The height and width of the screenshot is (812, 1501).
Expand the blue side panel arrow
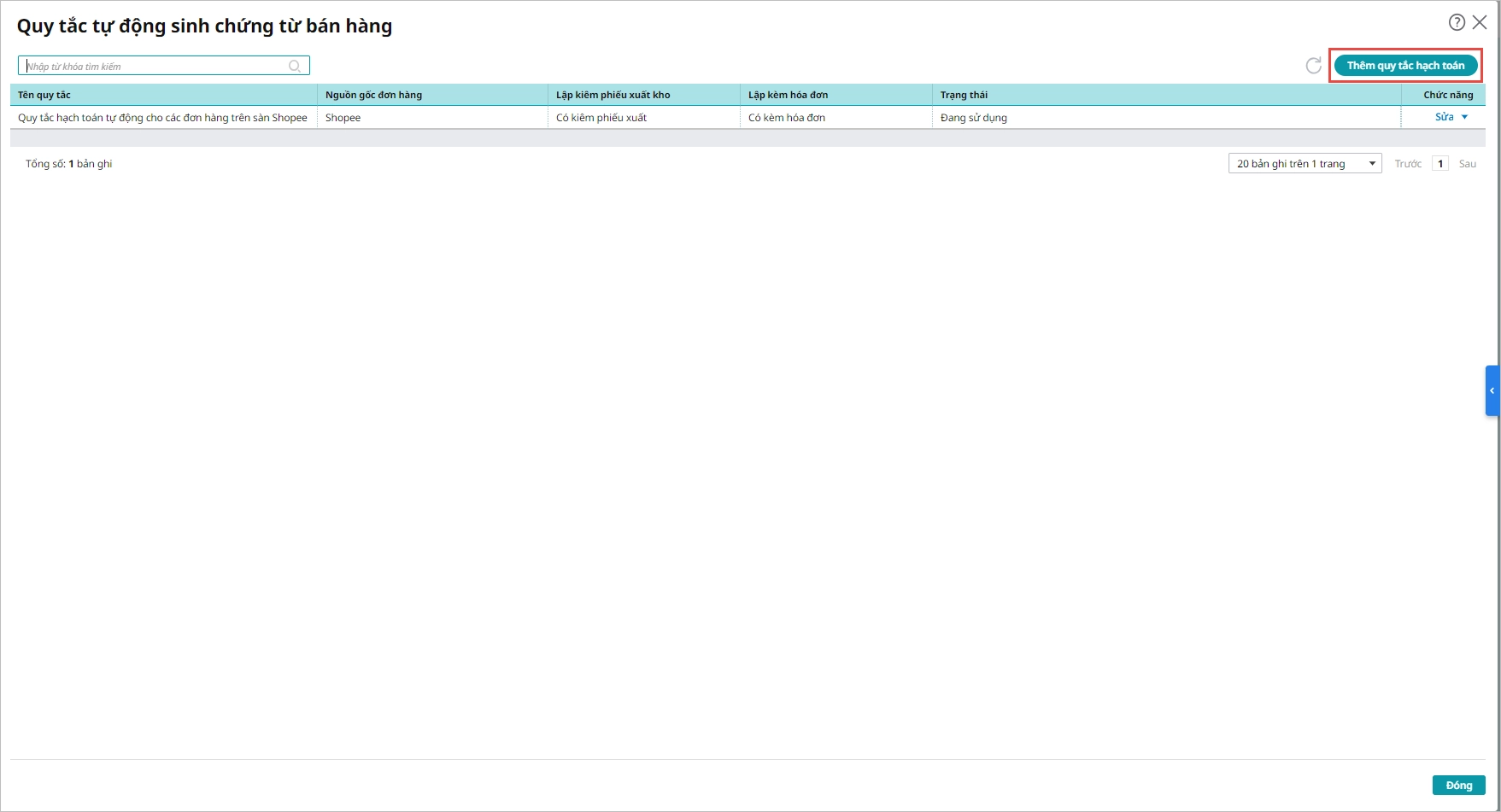pyautogui.click(x=1492, y=391)
